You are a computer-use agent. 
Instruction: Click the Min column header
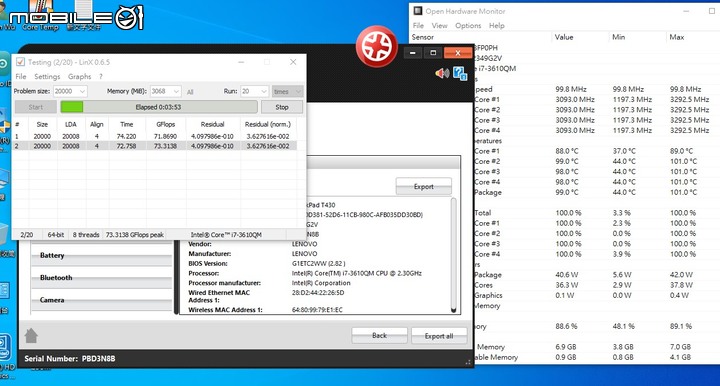click(619, 37)
